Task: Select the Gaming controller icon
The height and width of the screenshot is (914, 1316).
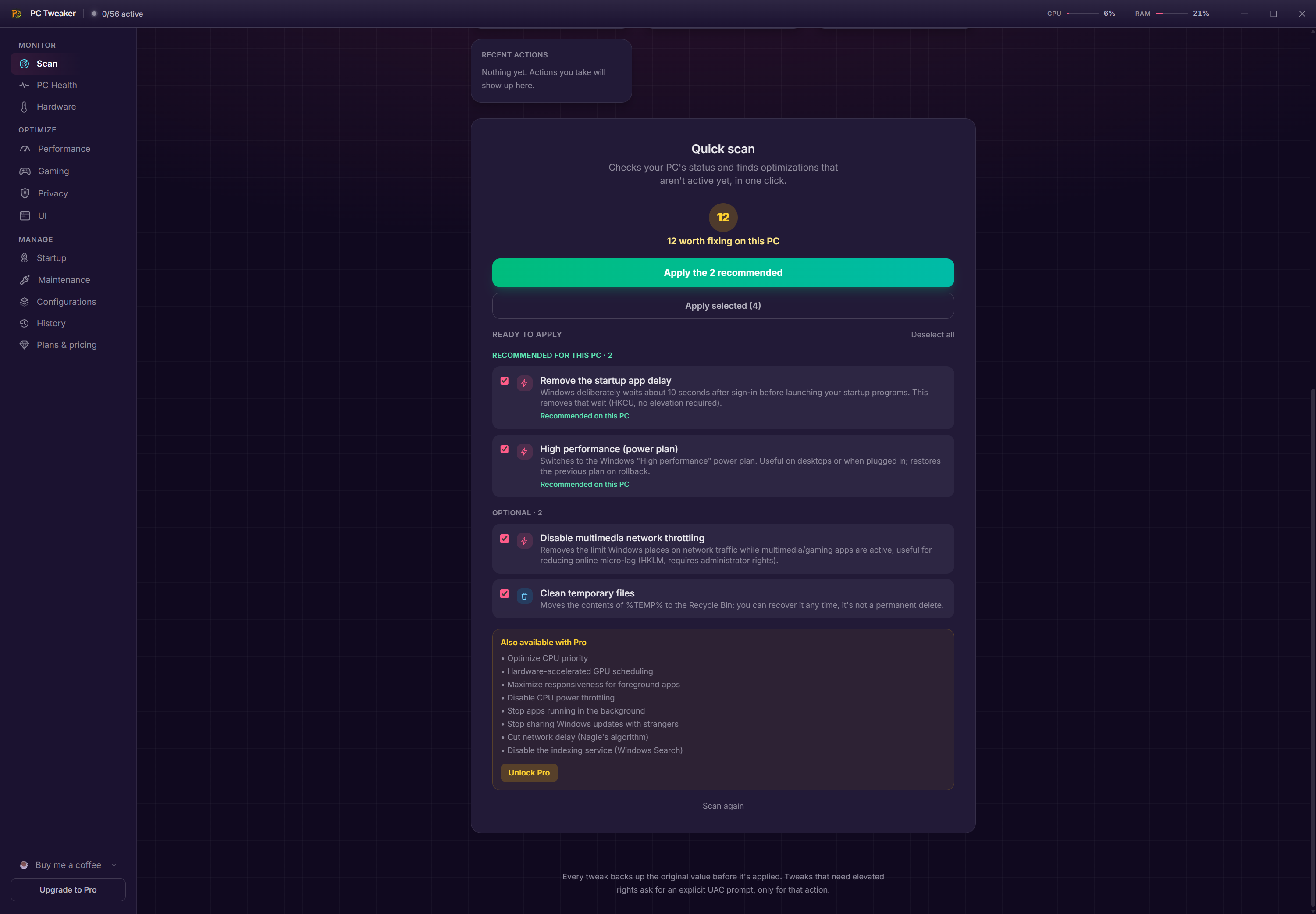Action: [x=25, y=171]
